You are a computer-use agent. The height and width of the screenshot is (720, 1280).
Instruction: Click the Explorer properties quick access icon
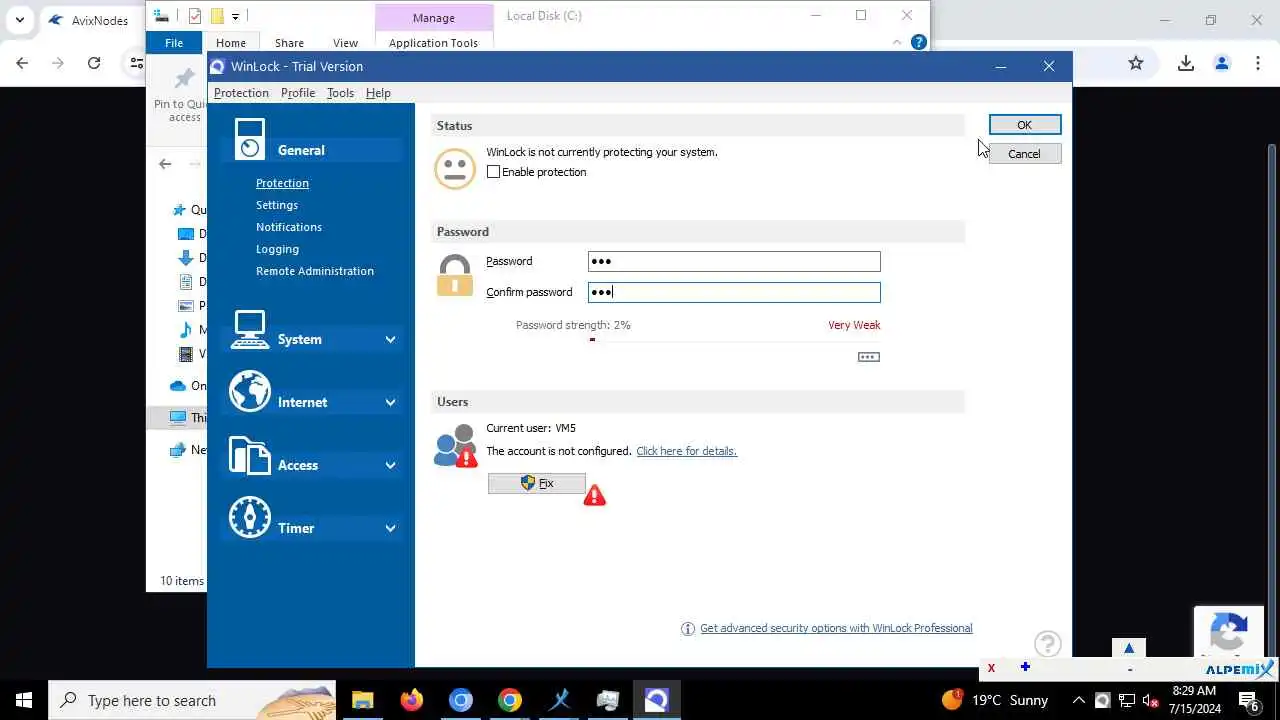click(195, 16)
